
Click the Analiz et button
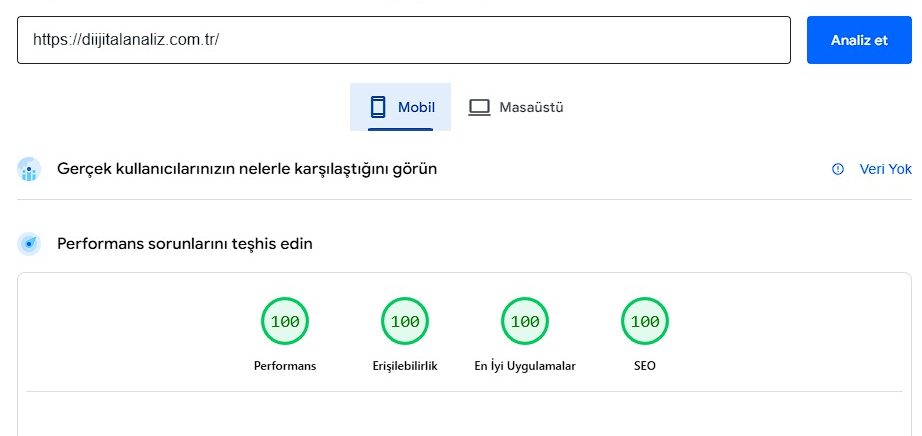[859, 40]
